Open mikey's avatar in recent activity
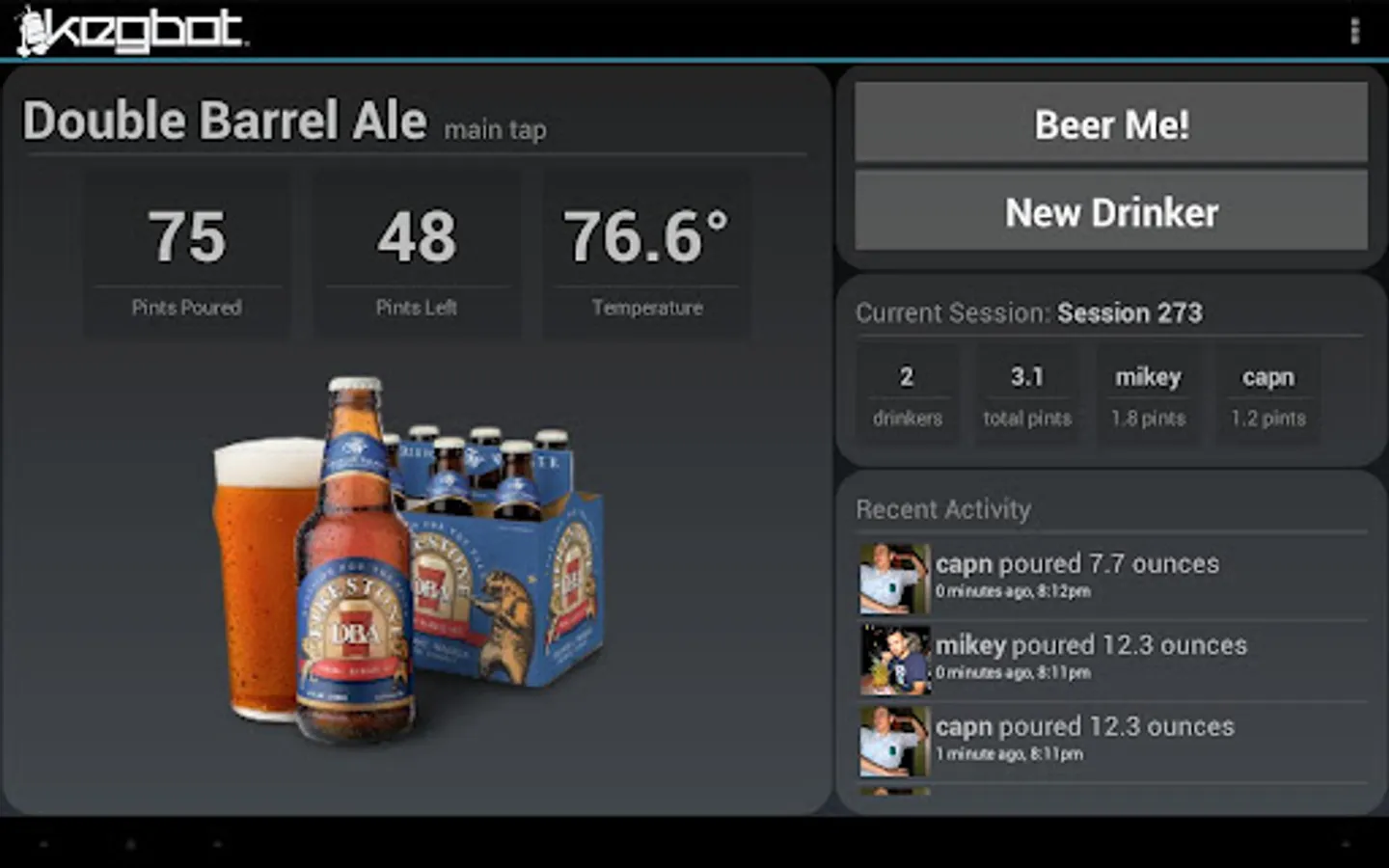The image size is (1389, 868). pyautogui.click(x=894, y=660)
